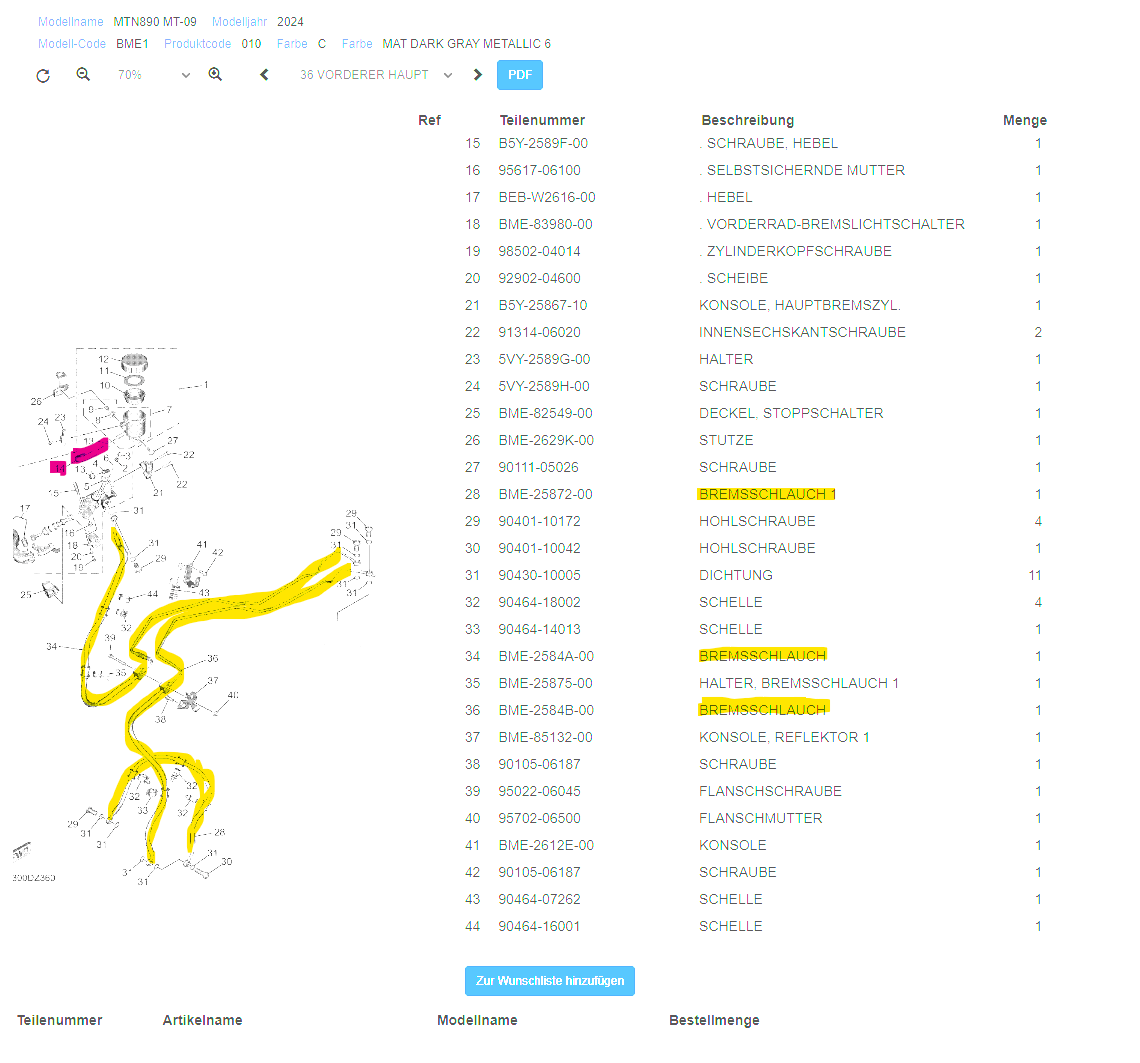Click part number BME-2584B-00

tap(545, 710)
